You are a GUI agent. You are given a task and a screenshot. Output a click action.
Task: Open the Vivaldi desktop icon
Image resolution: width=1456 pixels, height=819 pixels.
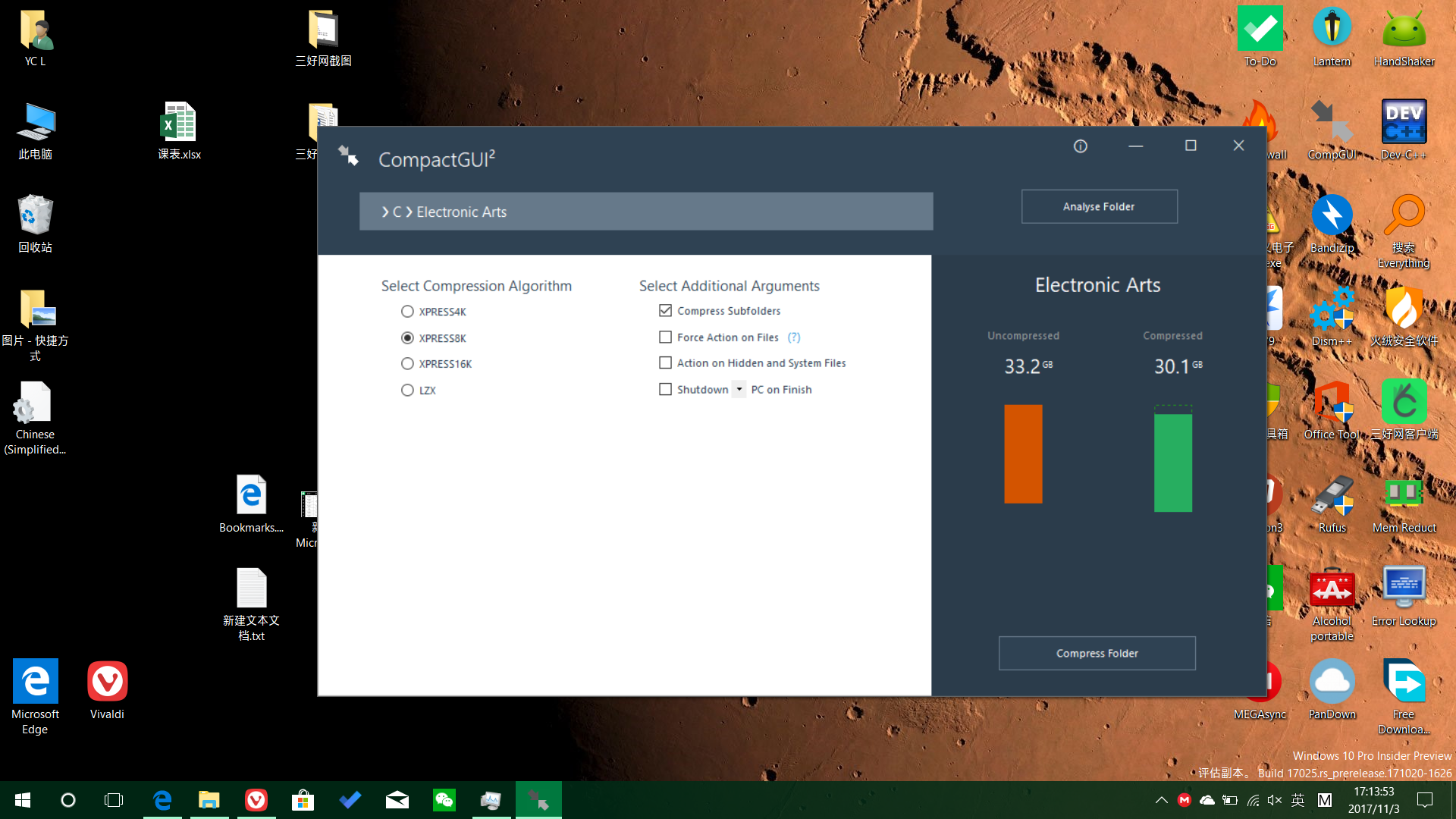point(107,682)
